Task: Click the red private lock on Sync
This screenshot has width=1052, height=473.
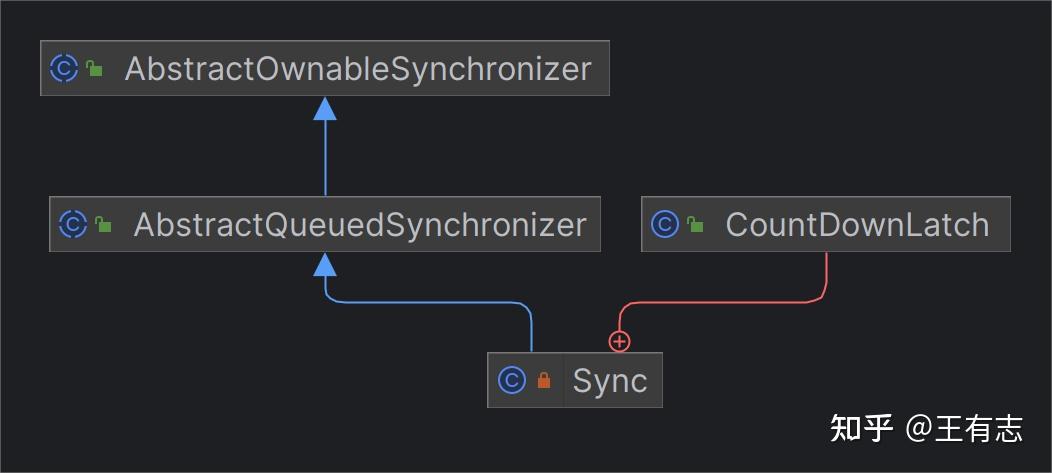Action: pyautogui.click(x=543, y=381)
